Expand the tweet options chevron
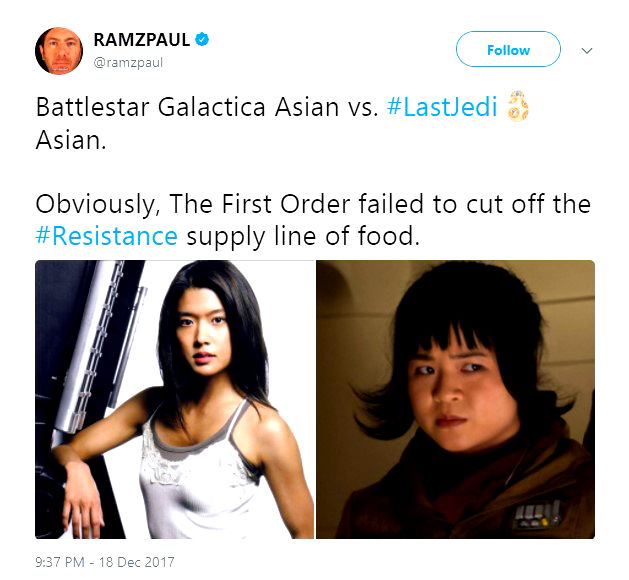Viewport: 629px width, 580px height. coord(586,51)
